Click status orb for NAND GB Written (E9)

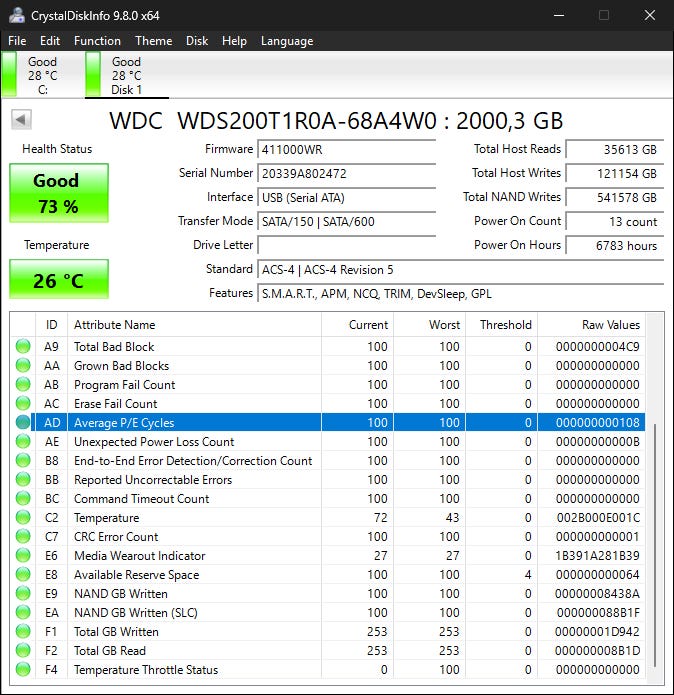tap(23, 593)
